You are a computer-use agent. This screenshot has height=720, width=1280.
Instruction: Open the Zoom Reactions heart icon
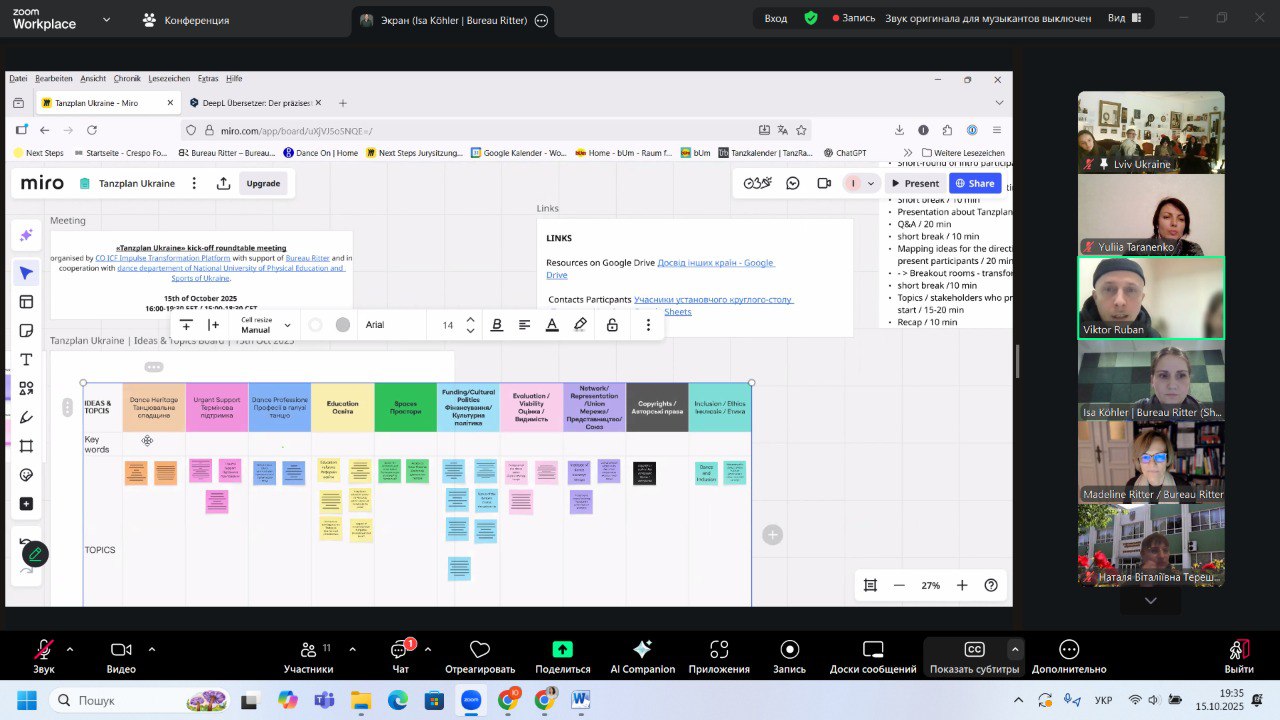[x=480, y=650]
